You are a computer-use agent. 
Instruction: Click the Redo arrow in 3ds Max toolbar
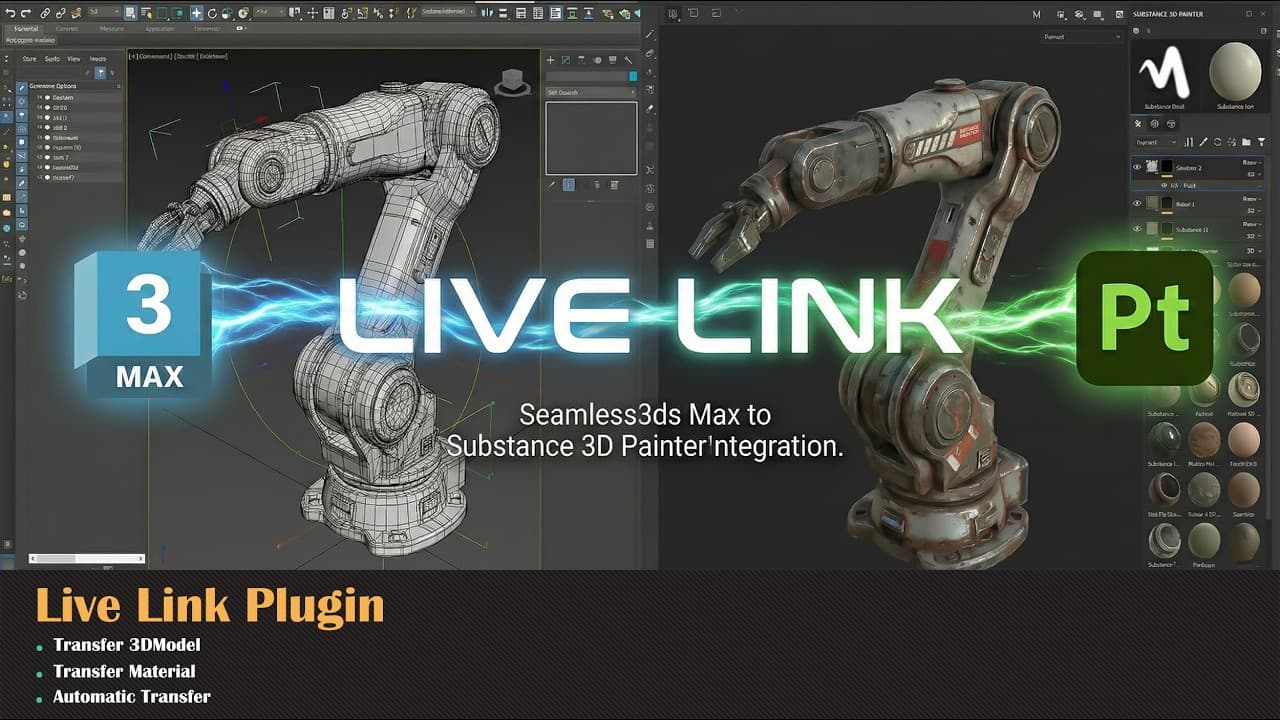coord(26,13)
